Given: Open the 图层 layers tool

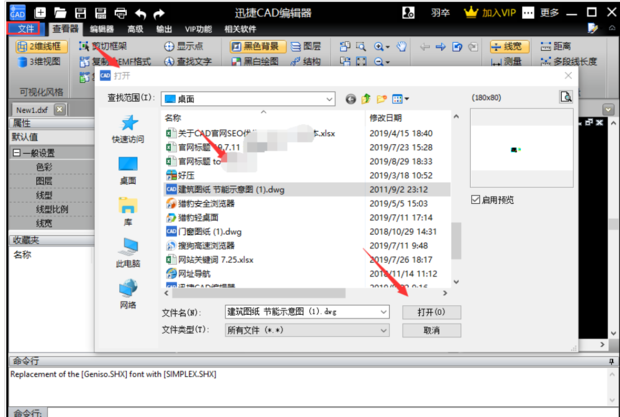Looking at the screenshot, I should [306, 46].
